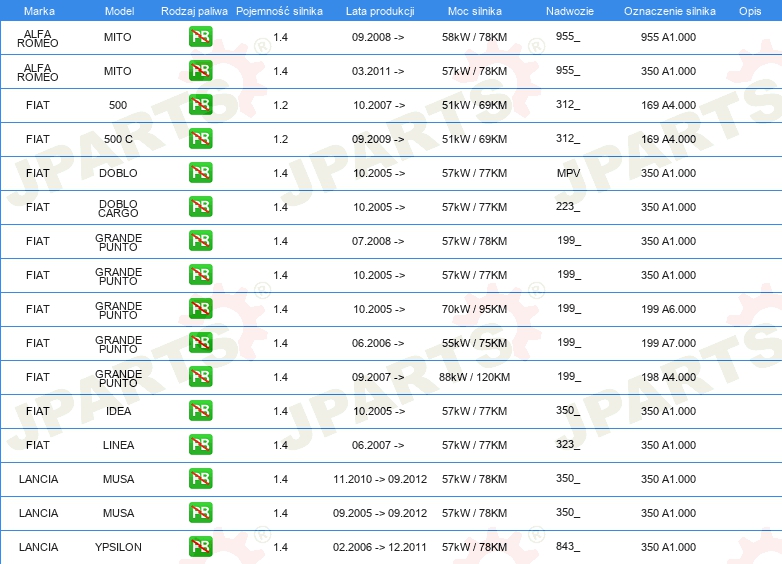Click the 10.2007 -> production date
Viewport: 782px width, 564px height.
click(379, 105)
